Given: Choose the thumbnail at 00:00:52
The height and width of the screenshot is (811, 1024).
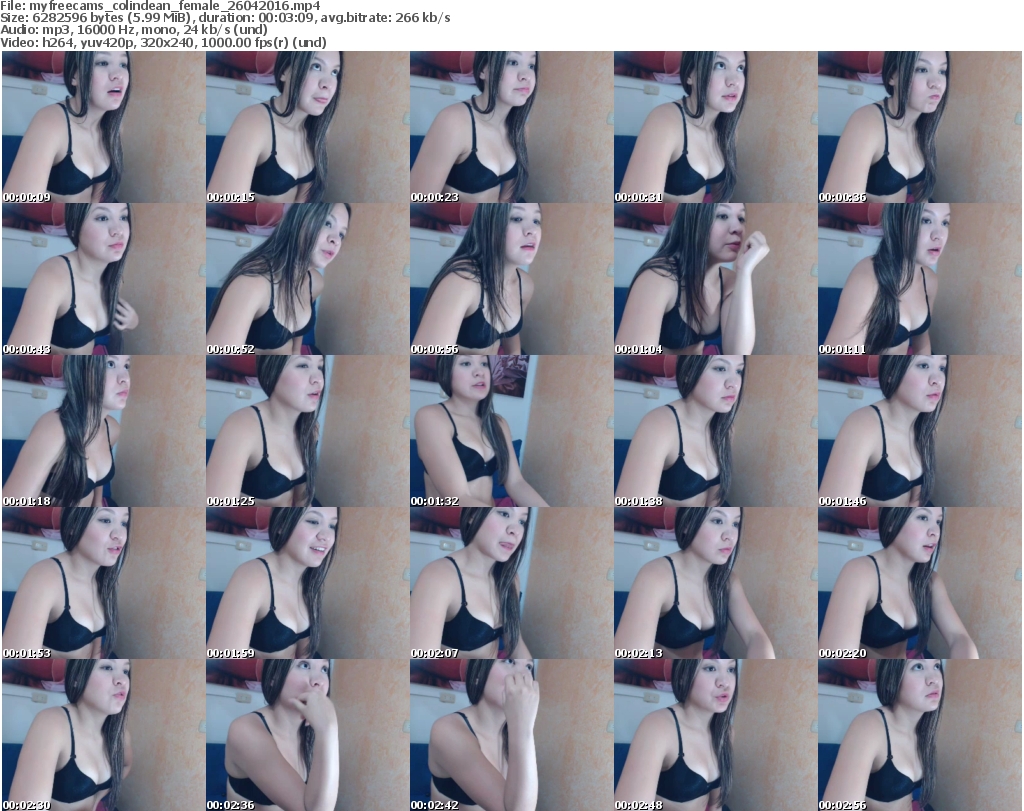Looking at the screenshot, I should tap(308, 279).
